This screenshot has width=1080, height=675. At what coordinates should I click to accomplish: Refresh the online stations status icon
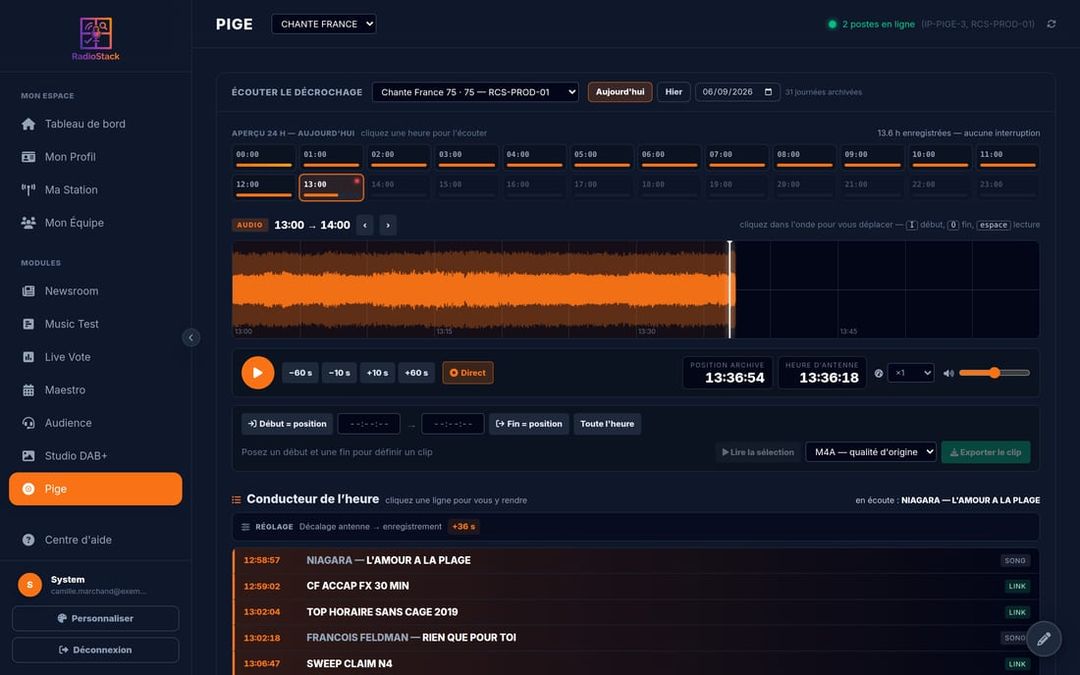click(1051, 24)
